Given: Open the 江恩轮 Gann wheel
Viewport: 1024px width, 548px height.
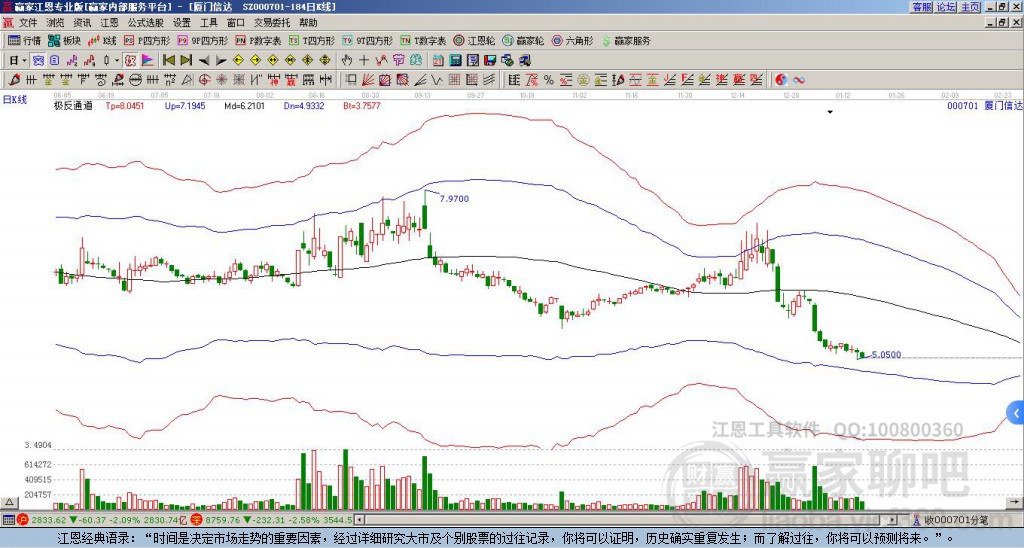Looking at the screenshot, I should (x=474, y=40).
